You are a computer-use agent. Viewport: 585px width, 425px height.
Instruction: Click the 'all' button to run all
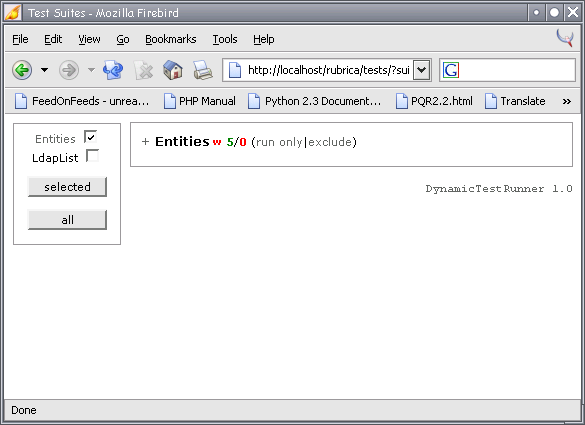tap(67, 220)
